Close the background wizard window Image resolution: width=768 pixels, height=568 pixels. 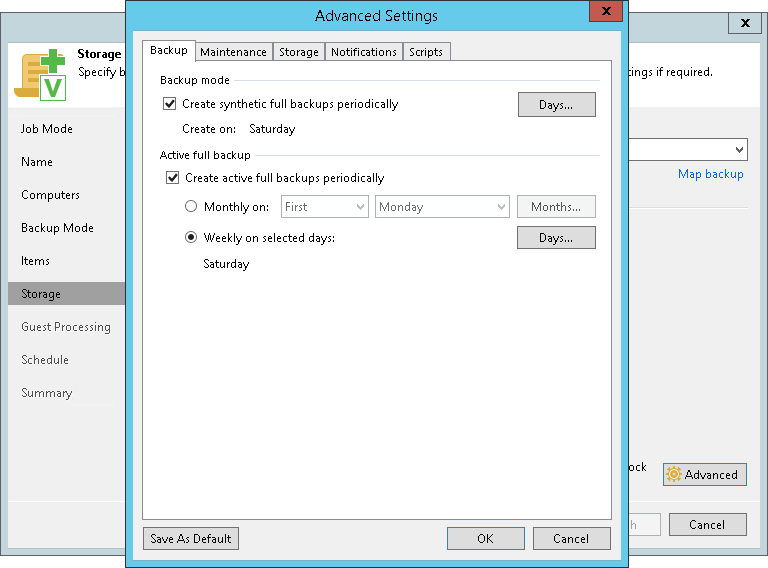pos(745,22)
